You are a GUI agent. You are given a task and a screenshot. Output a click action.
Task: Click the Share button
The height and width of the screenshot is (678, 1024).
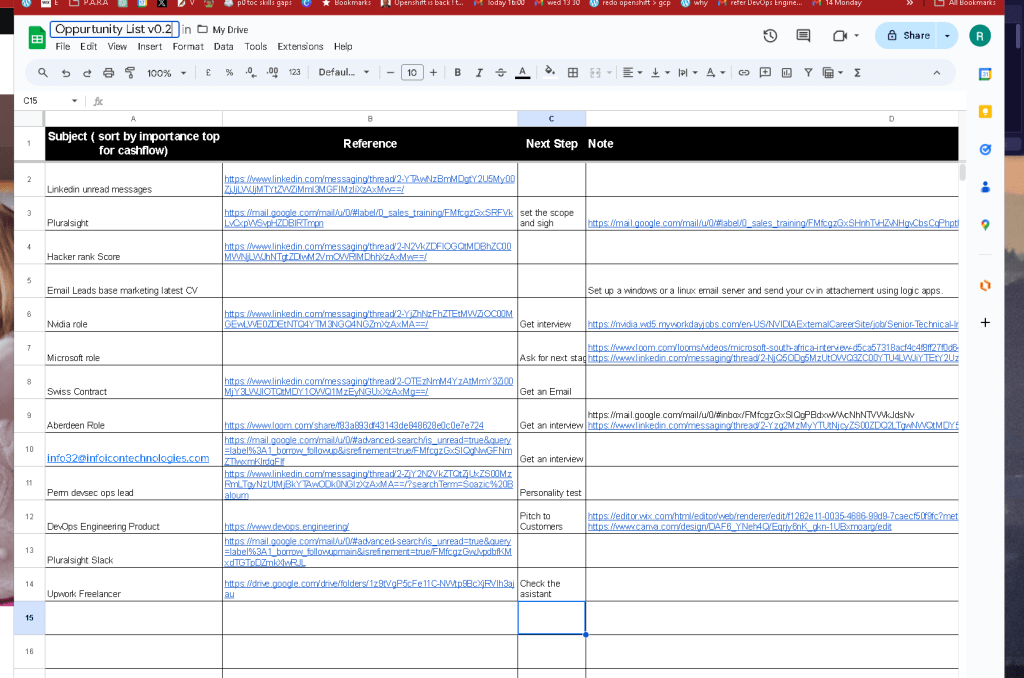click(x=907, y=36)
